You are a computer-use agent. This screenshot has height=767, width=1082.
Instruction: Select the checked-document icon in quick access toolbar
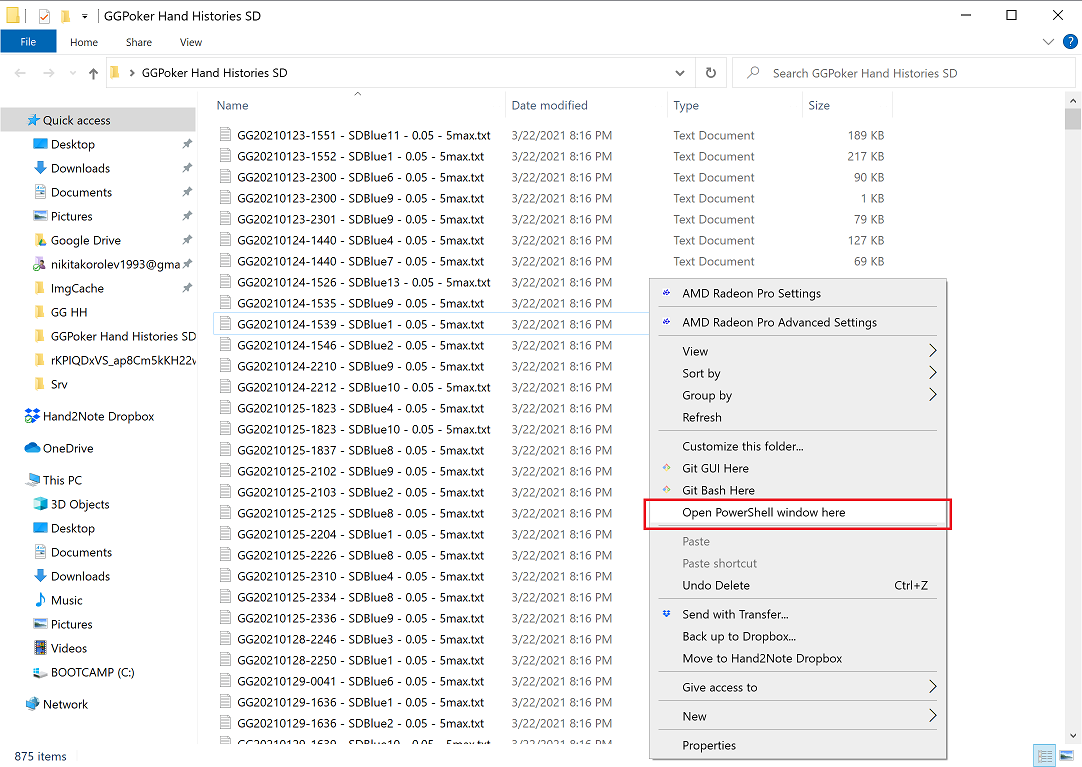[42, 15]
